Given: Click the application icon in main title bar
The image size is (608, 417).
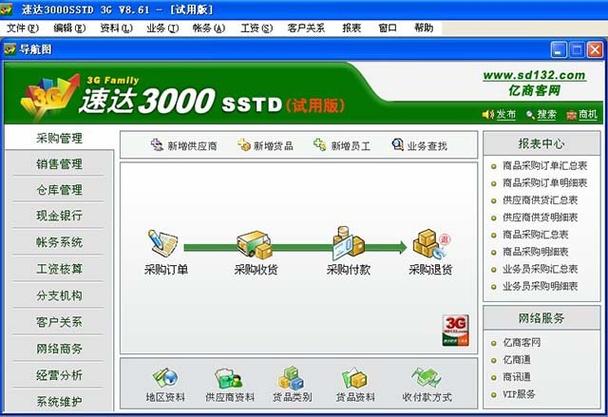Looking at the screenshot, I should tap(6, 9).
